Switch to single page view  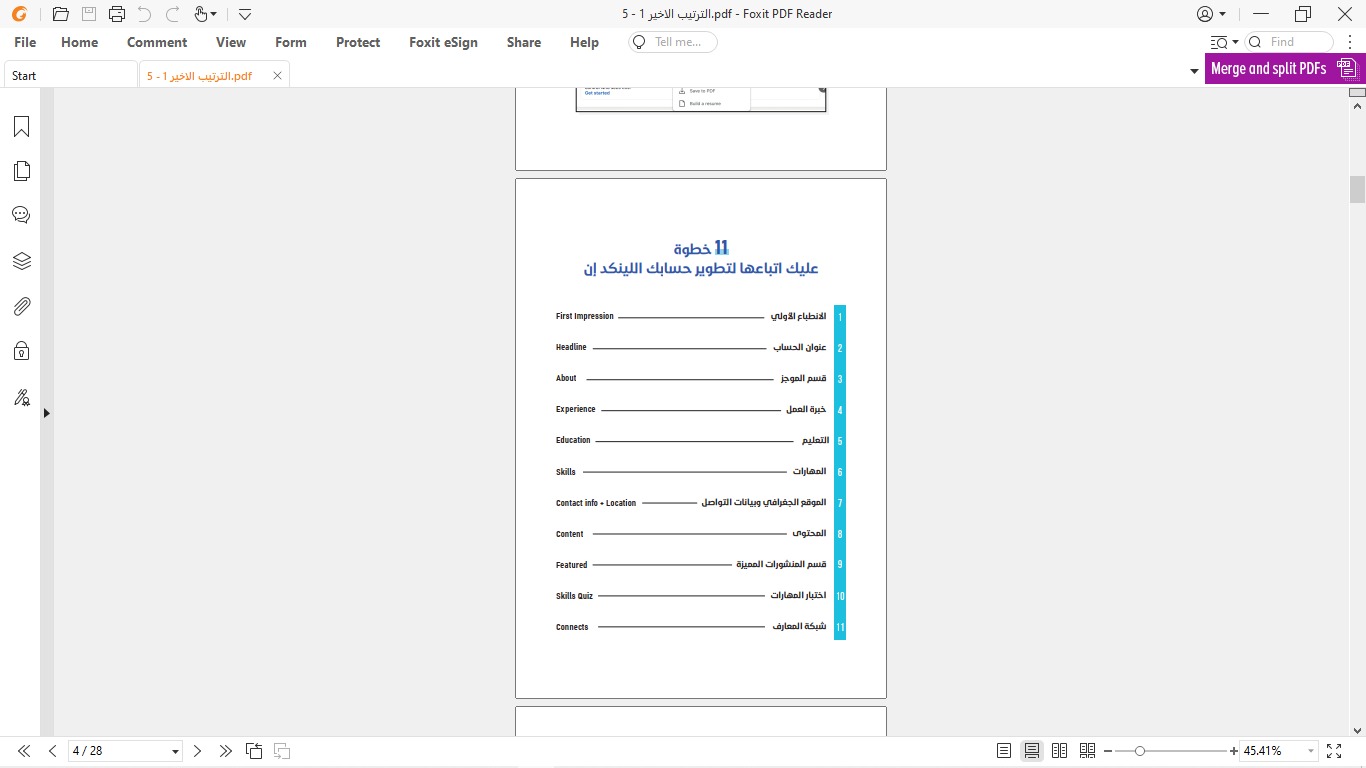click(1004, 751)
